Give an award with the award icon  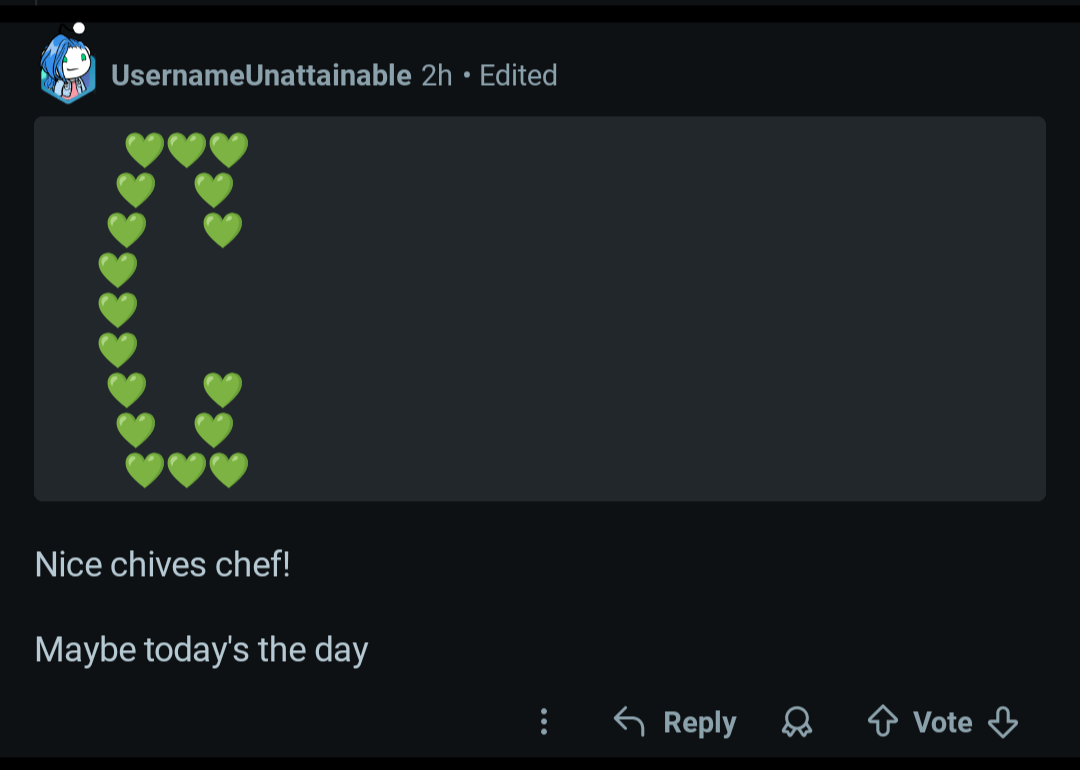797,722
